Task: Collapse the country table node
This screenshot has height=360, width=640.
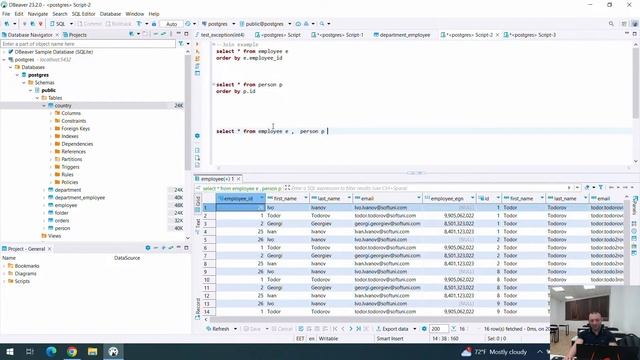Action: [44, 105]
